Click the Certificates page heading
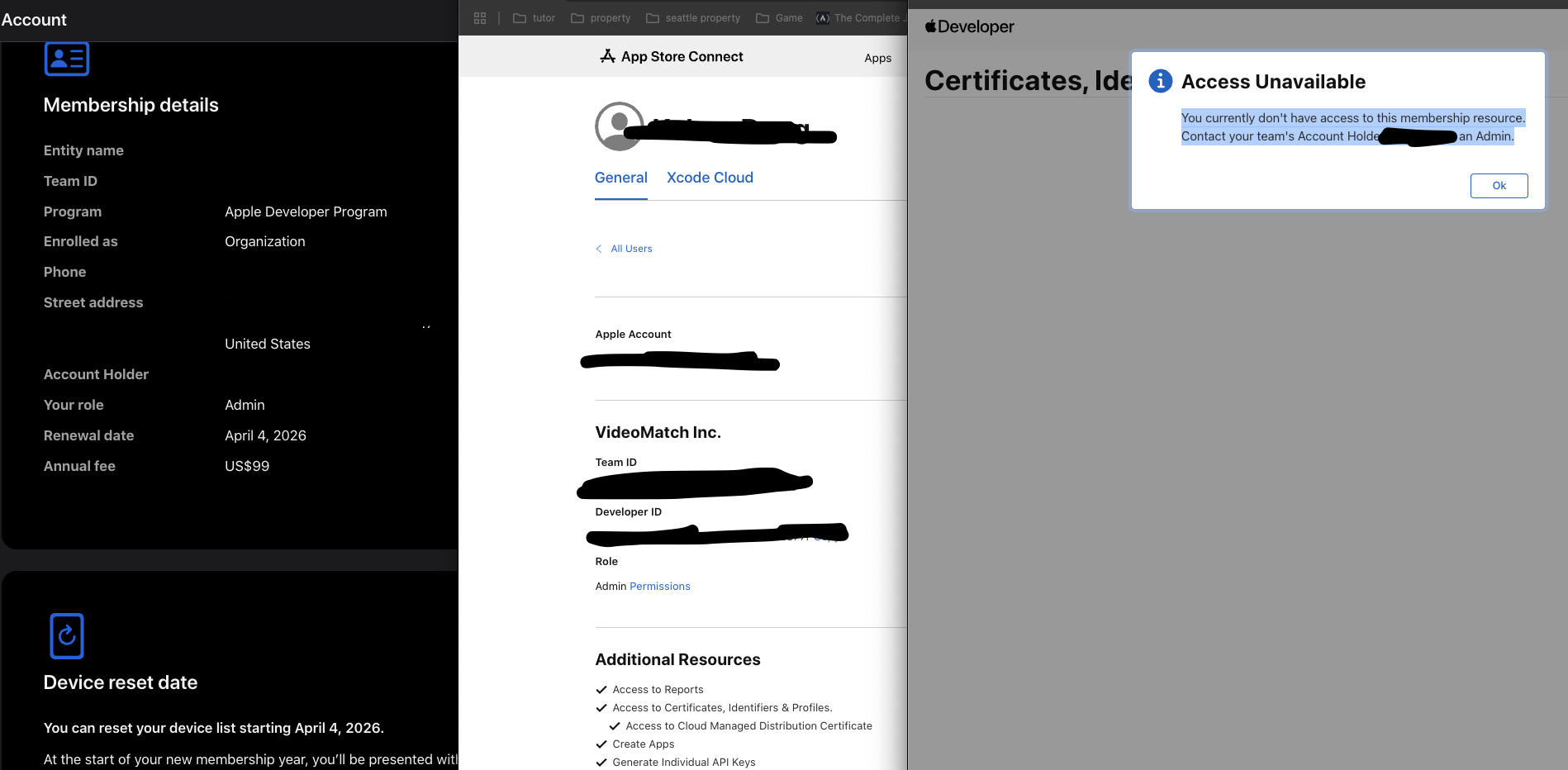1568x770 pixels. [x=1029, y=80]
